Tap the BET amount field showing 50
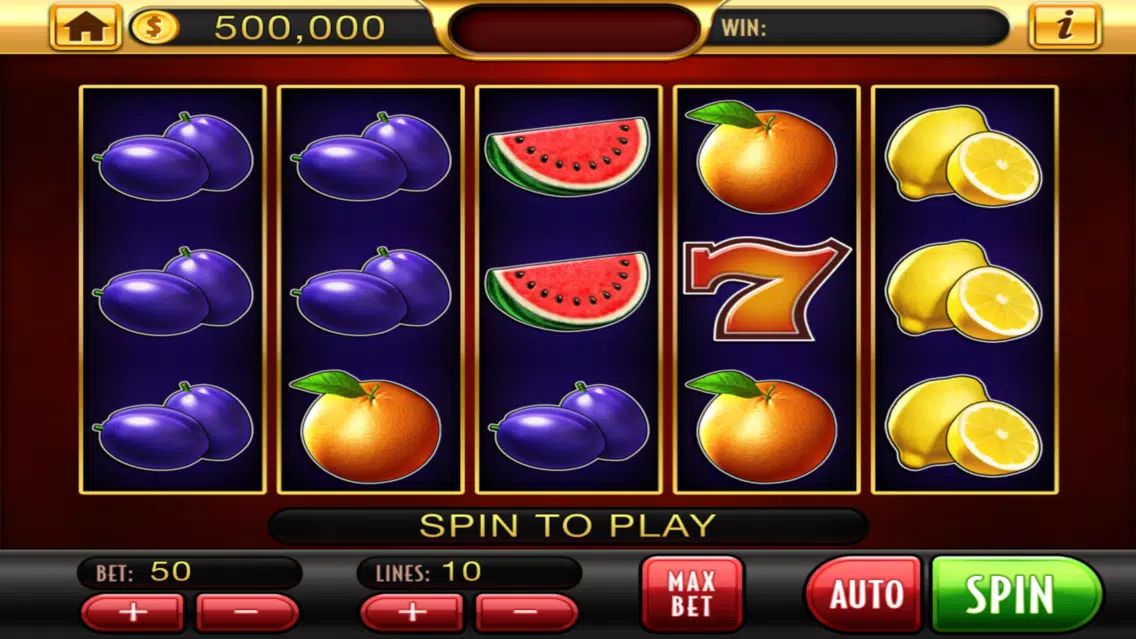 pyautogui.click(x=190, y=572)
